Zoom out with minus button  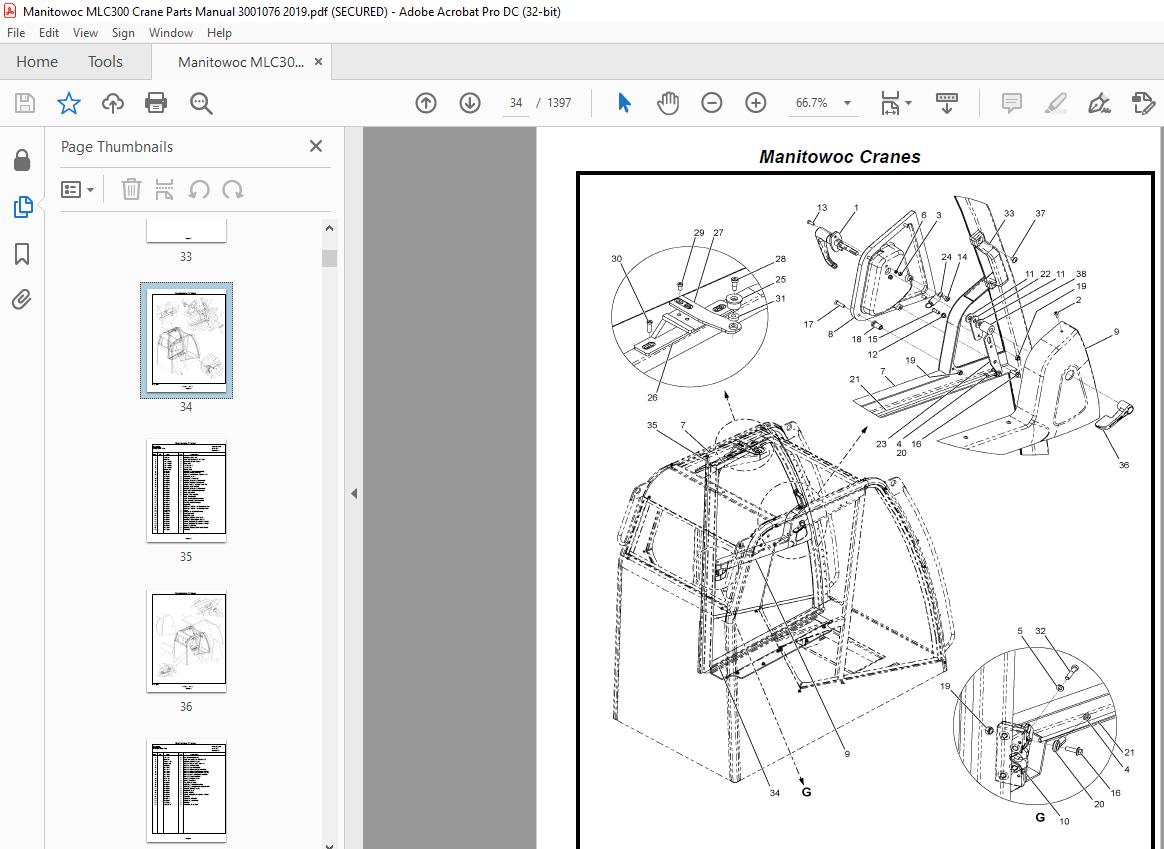[712, 103]
